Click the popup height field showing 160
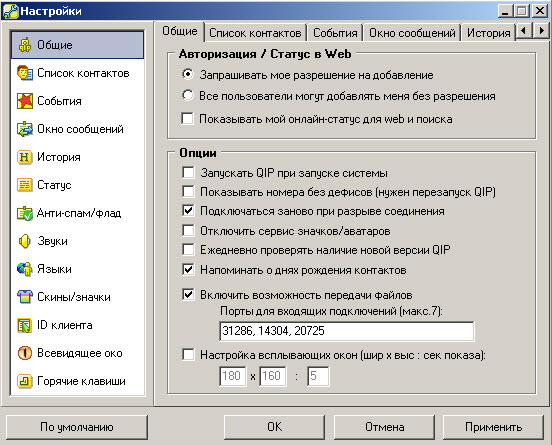 pyautogui.click(x=272, y=376)
